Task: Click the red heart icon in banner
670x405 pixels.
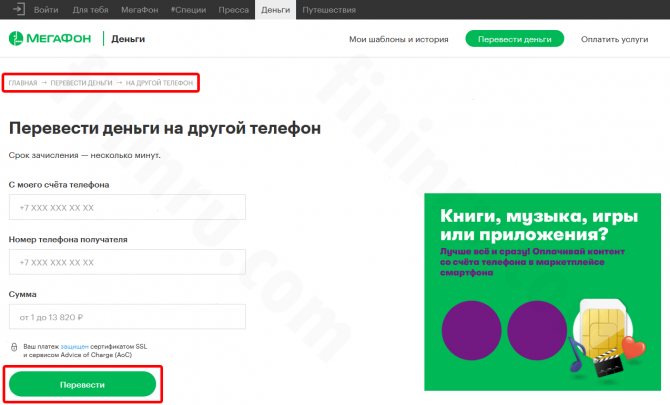Action: click(x=634, y=348)
